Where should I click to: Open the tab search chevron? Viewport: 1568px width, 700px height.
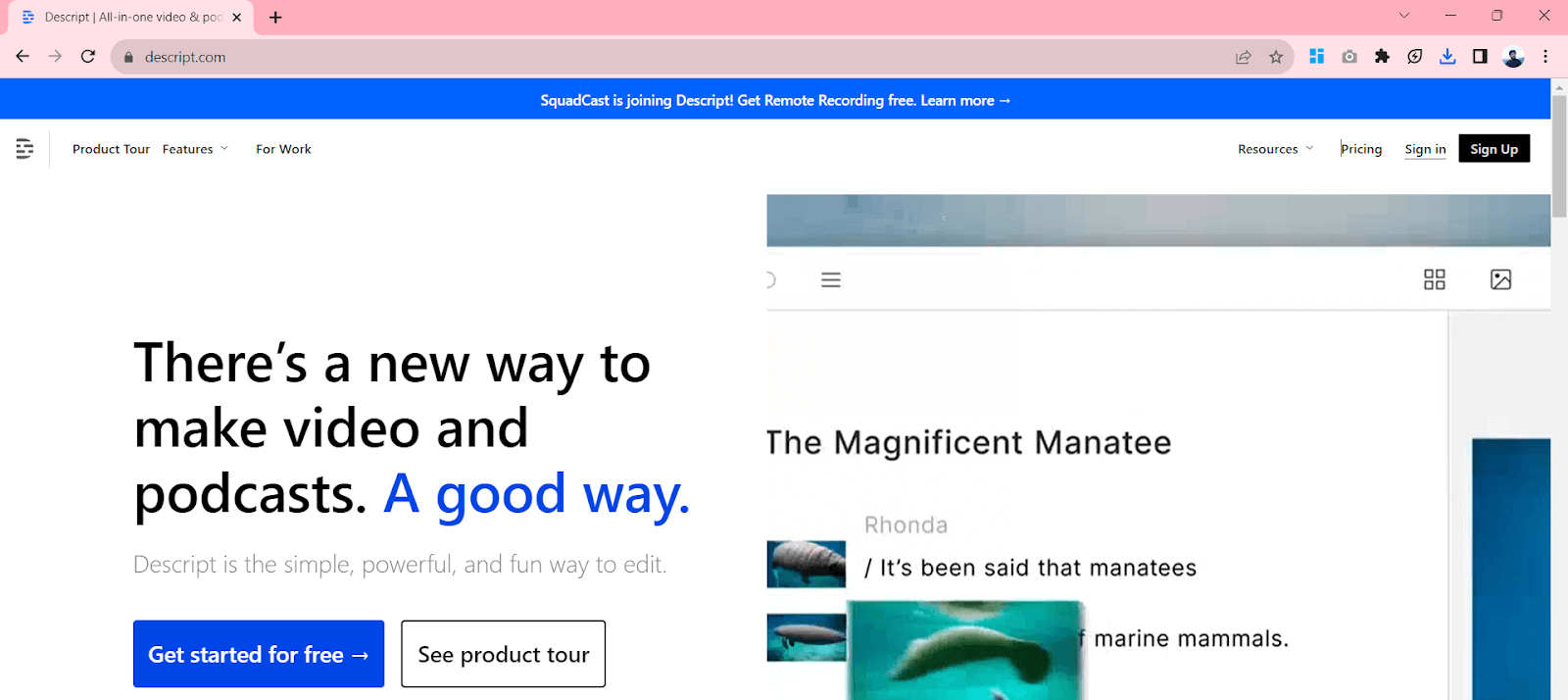click(1404, 16)
